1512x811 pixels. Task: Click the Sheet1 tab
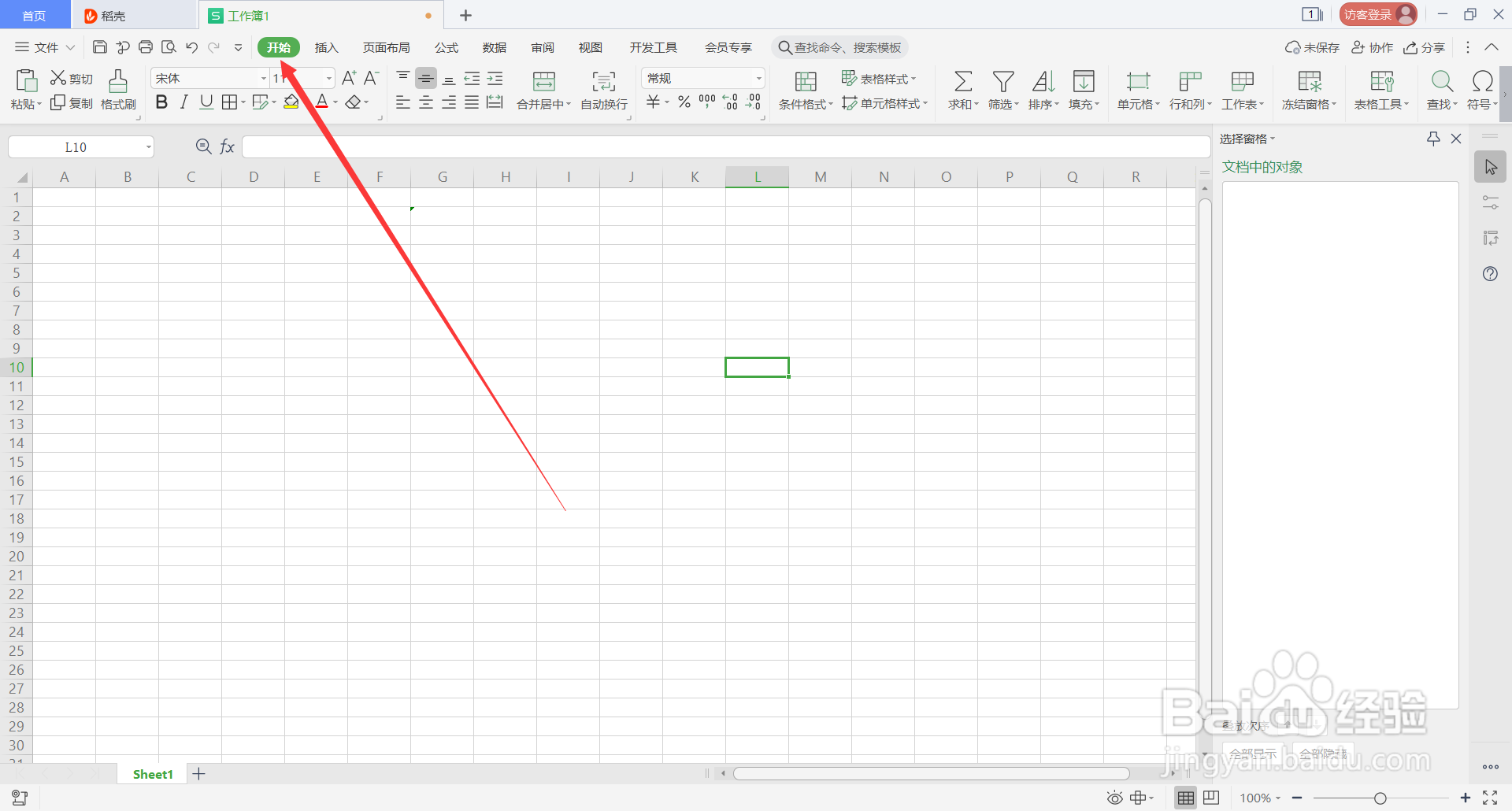tap(153, 774)
